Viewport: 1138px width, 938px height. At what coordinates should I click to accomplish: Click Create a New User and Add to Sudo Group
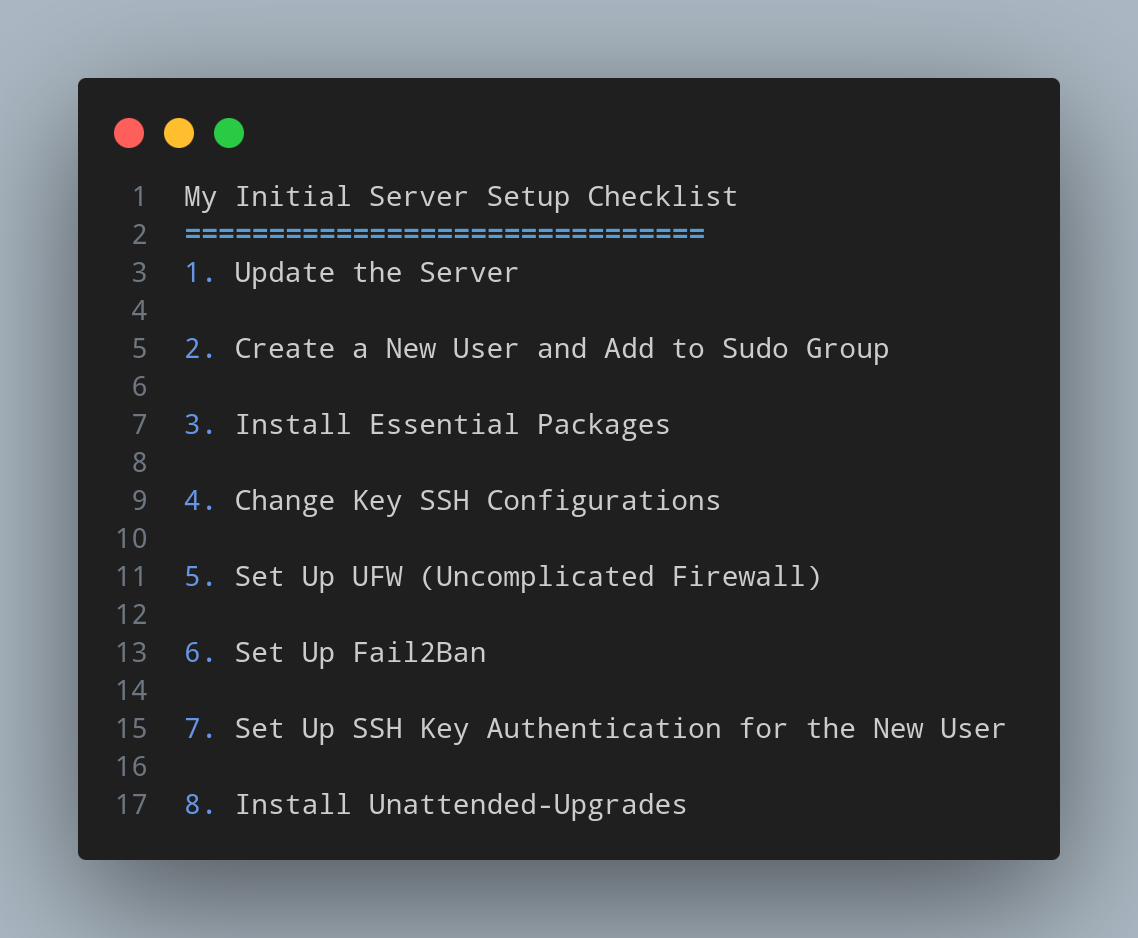coord(561,348)
